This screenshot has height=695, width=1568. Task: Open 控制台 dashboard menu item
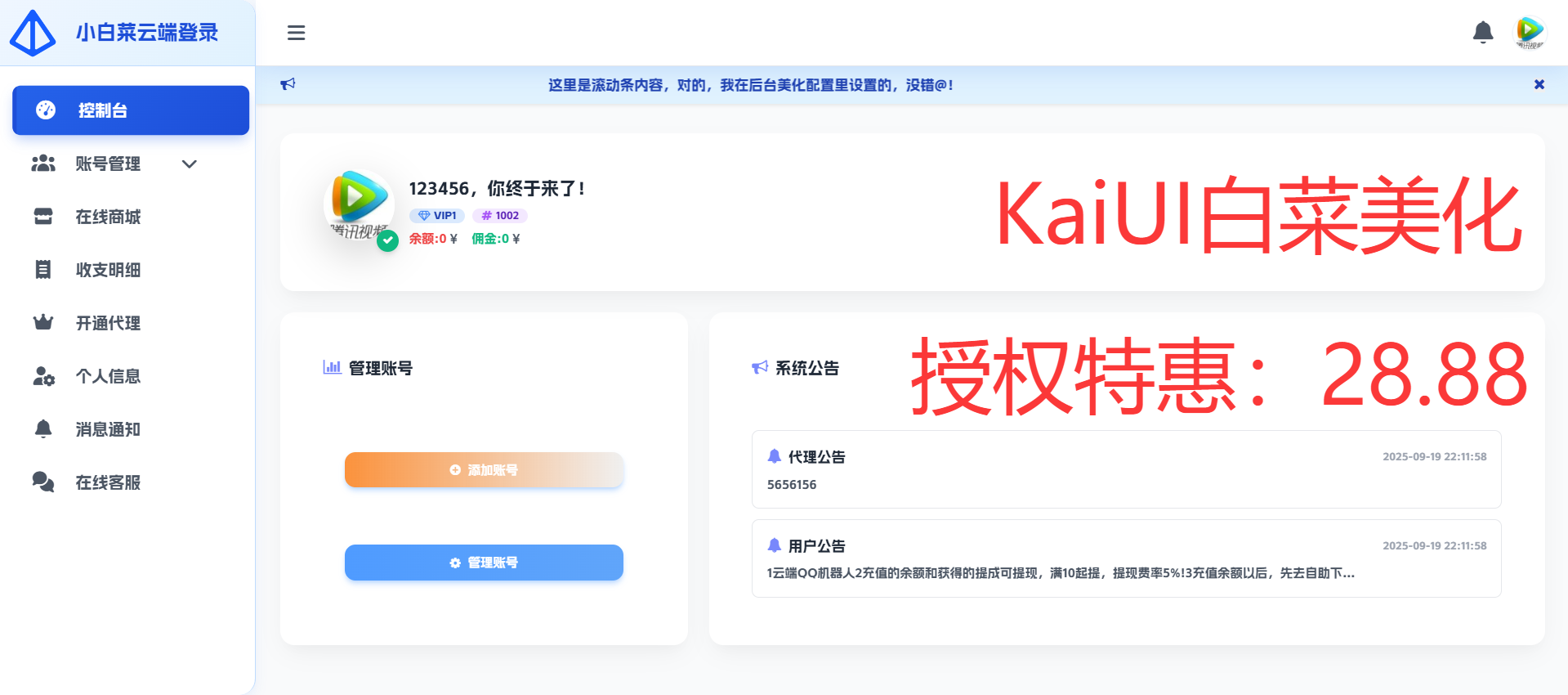tap(131, 110)
